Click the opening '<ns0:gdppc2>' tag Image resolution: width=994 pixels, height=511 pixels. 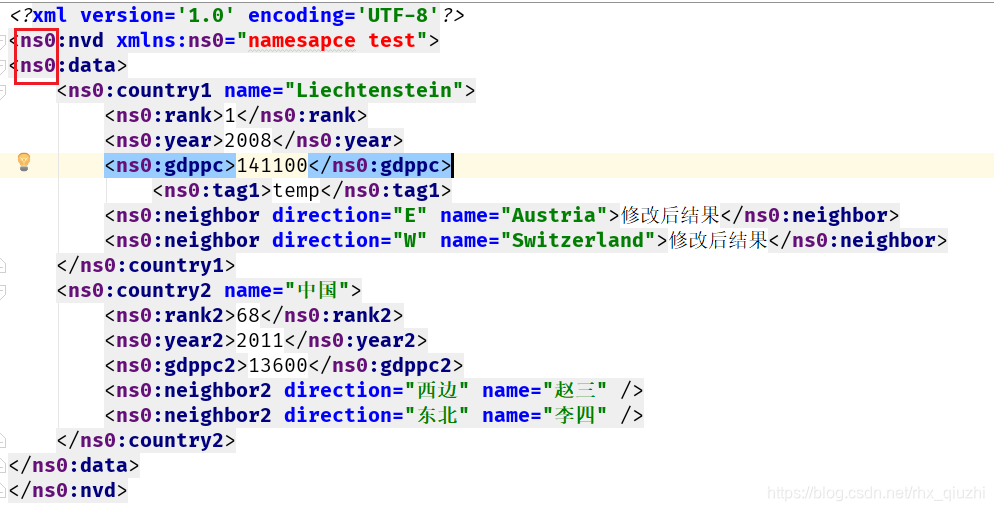click(x=176, y=366)
